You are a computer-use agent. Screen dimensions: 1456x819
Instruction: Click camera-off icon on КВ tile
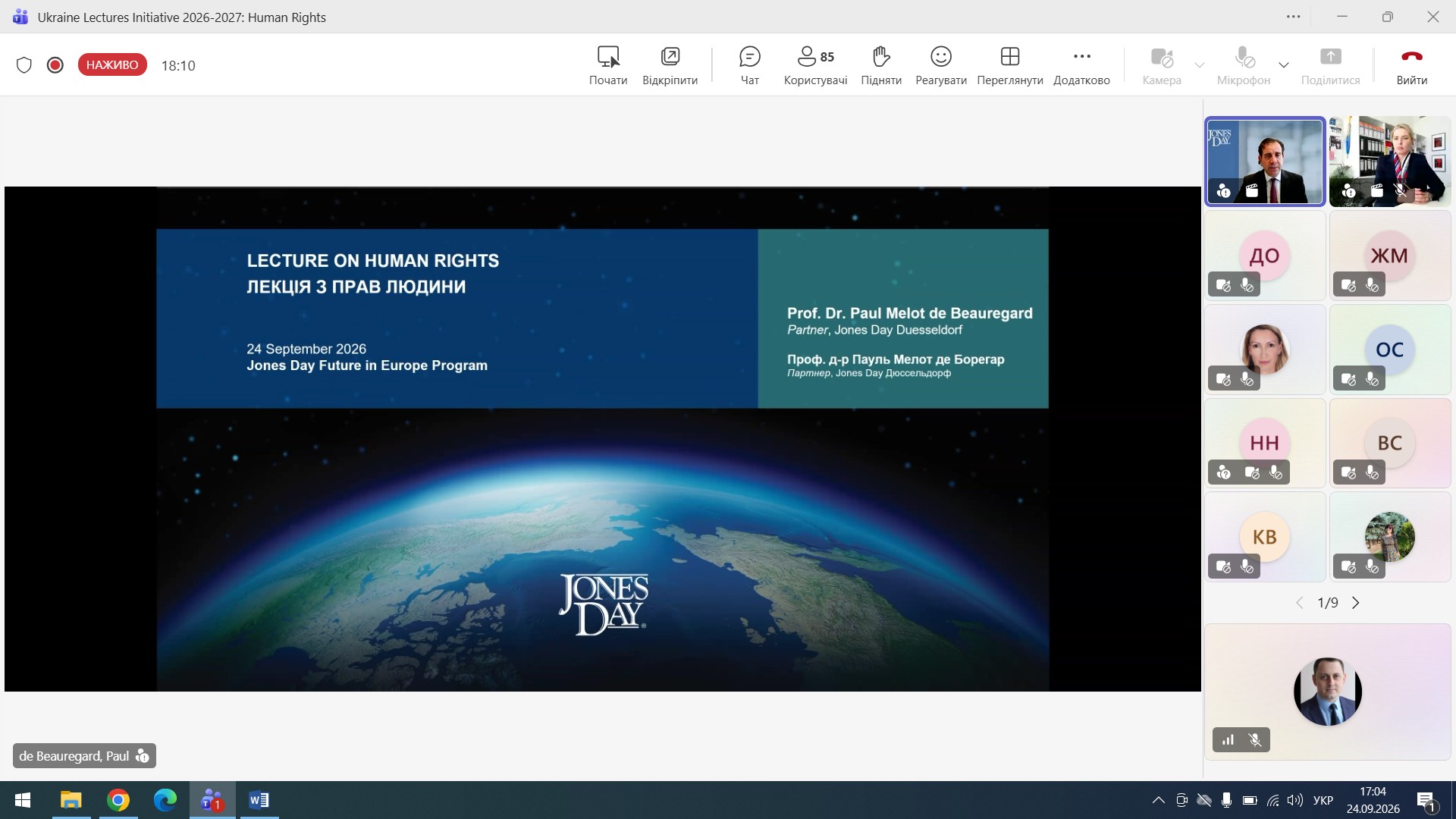pos(1223,566)
